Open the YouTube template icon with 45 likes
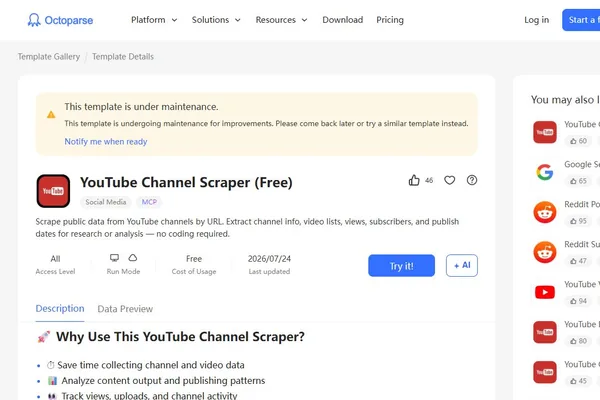Viewport: 600px width, 400px height. point(545,372)
